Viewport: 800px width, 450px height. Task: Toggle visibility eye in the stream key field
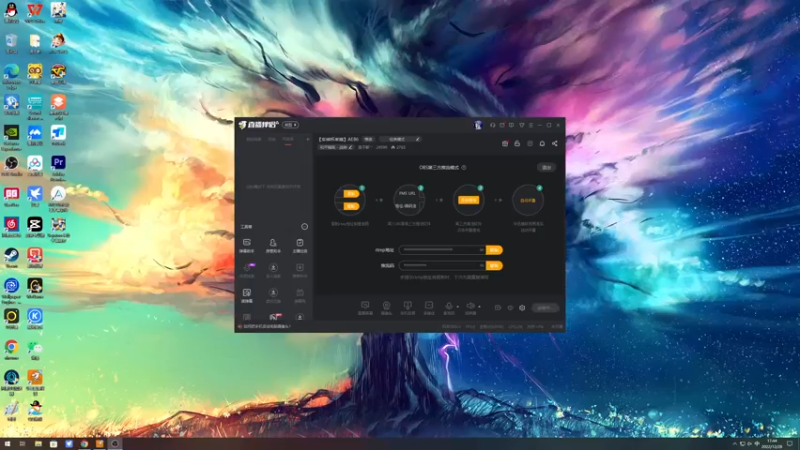click(x=481, y=266)
